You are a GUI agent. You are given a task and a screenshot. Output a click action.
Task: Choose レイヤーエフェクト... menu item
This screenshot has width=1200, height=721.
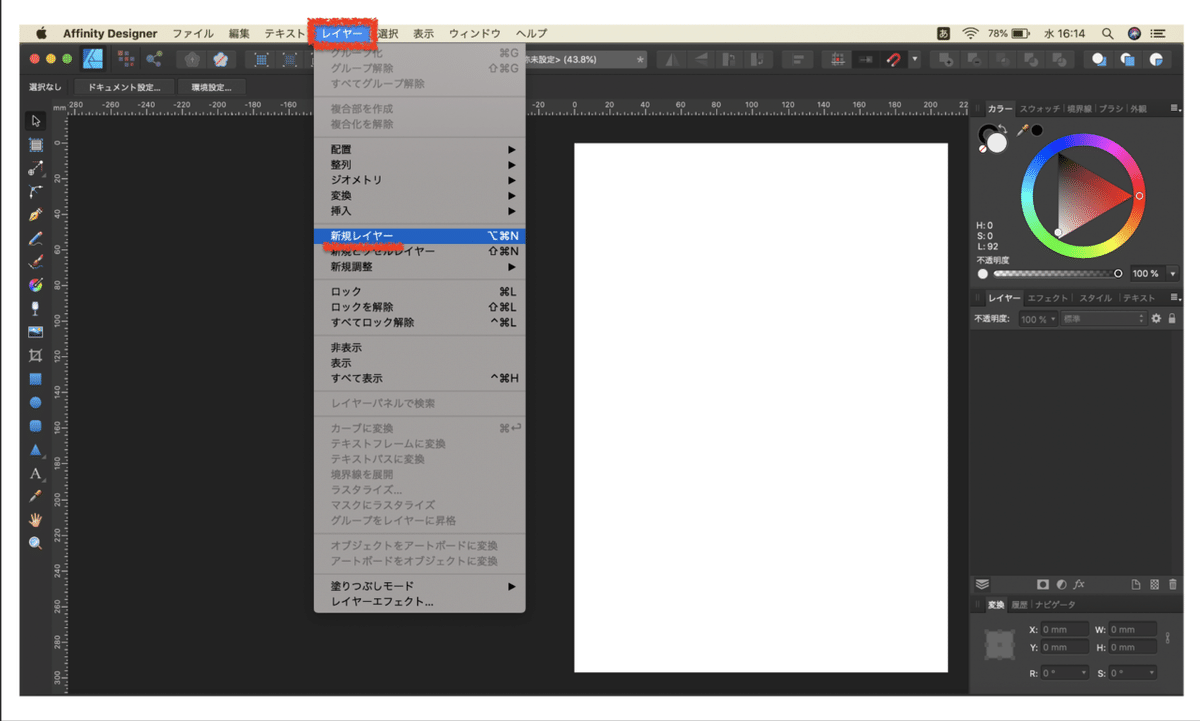(x=420, y=602)
